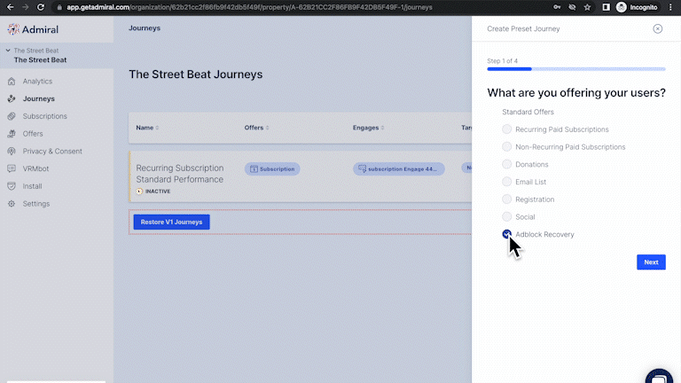Viewport: 681px width, 383px height.
Task: Click the site lock icon
Action: (60, 7)
